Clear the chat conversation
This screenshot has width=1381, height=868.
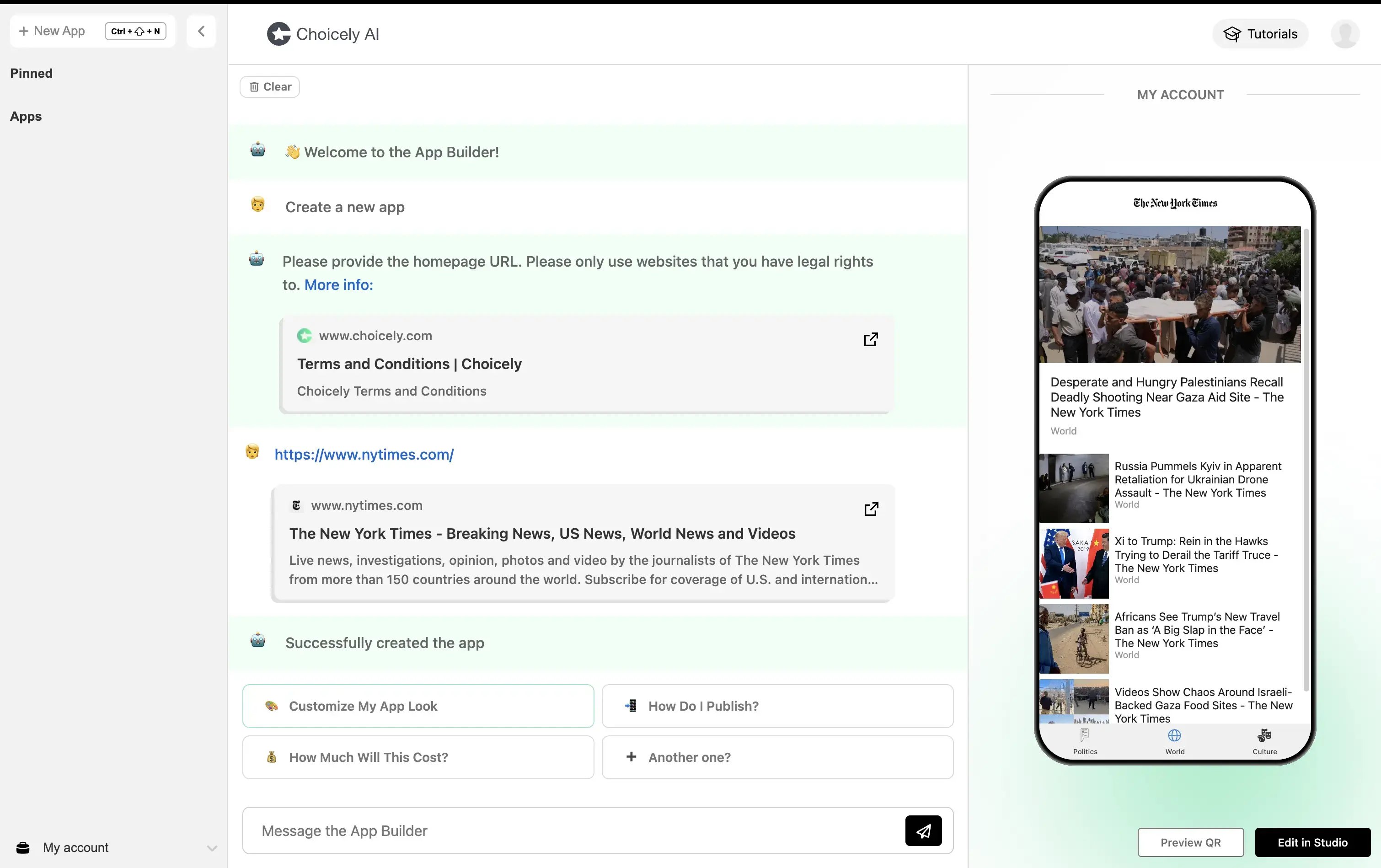269,86
